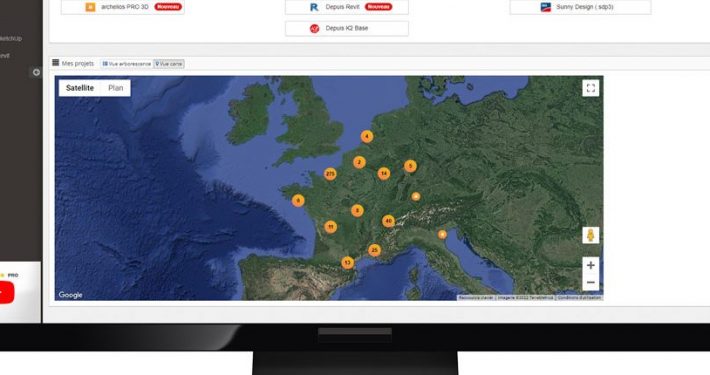Open the cluster marker labeled 14

coord(384,173)
